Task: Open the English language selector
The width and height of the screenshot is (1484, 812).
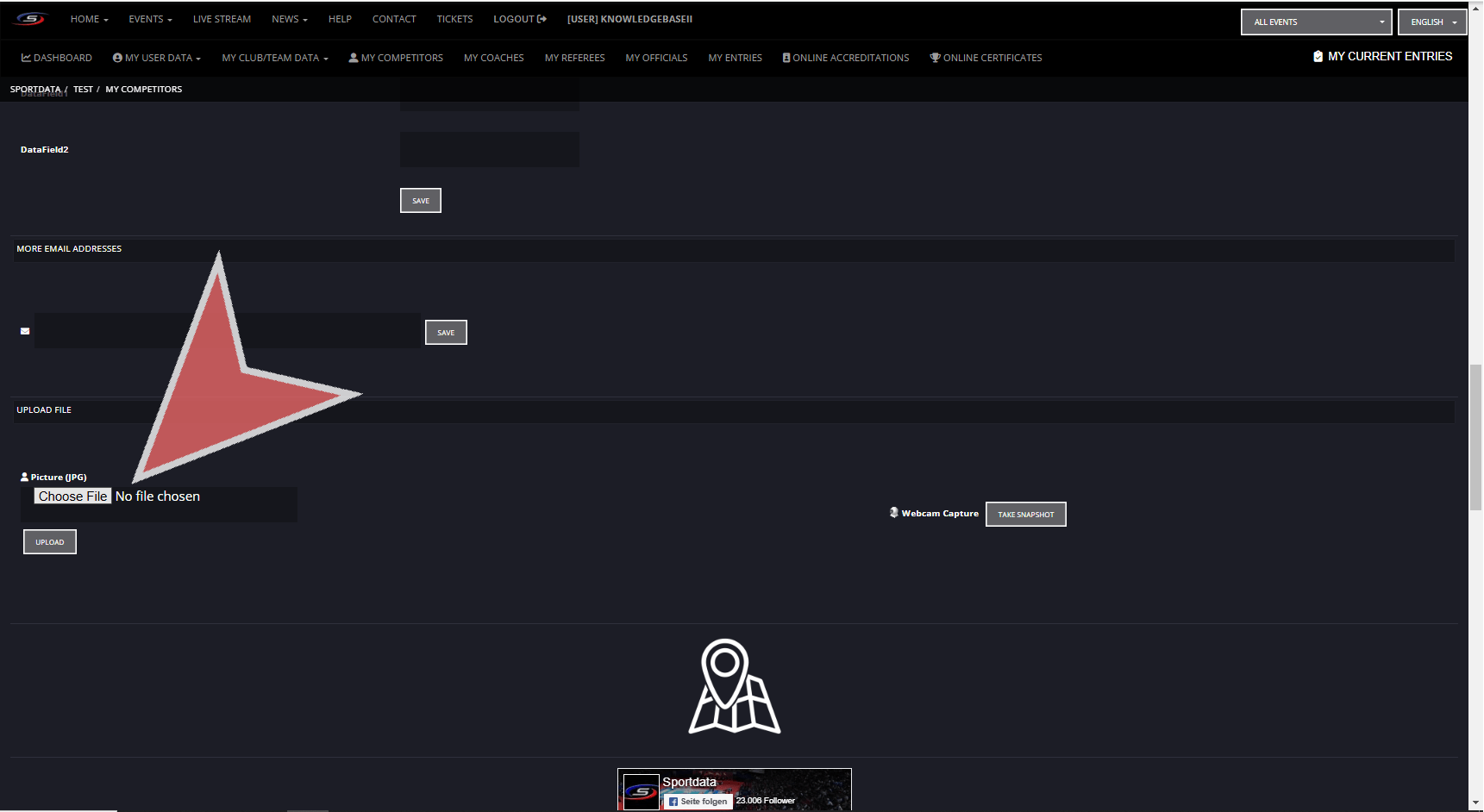Action: point(1431,22)
